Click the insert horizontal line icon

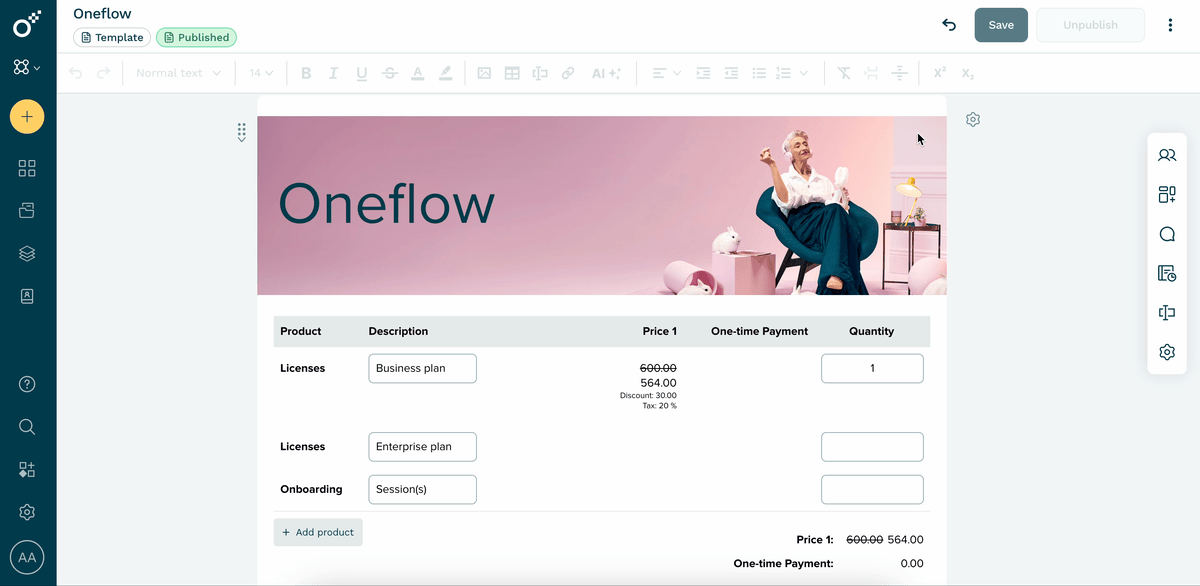(x=900, y=73)
